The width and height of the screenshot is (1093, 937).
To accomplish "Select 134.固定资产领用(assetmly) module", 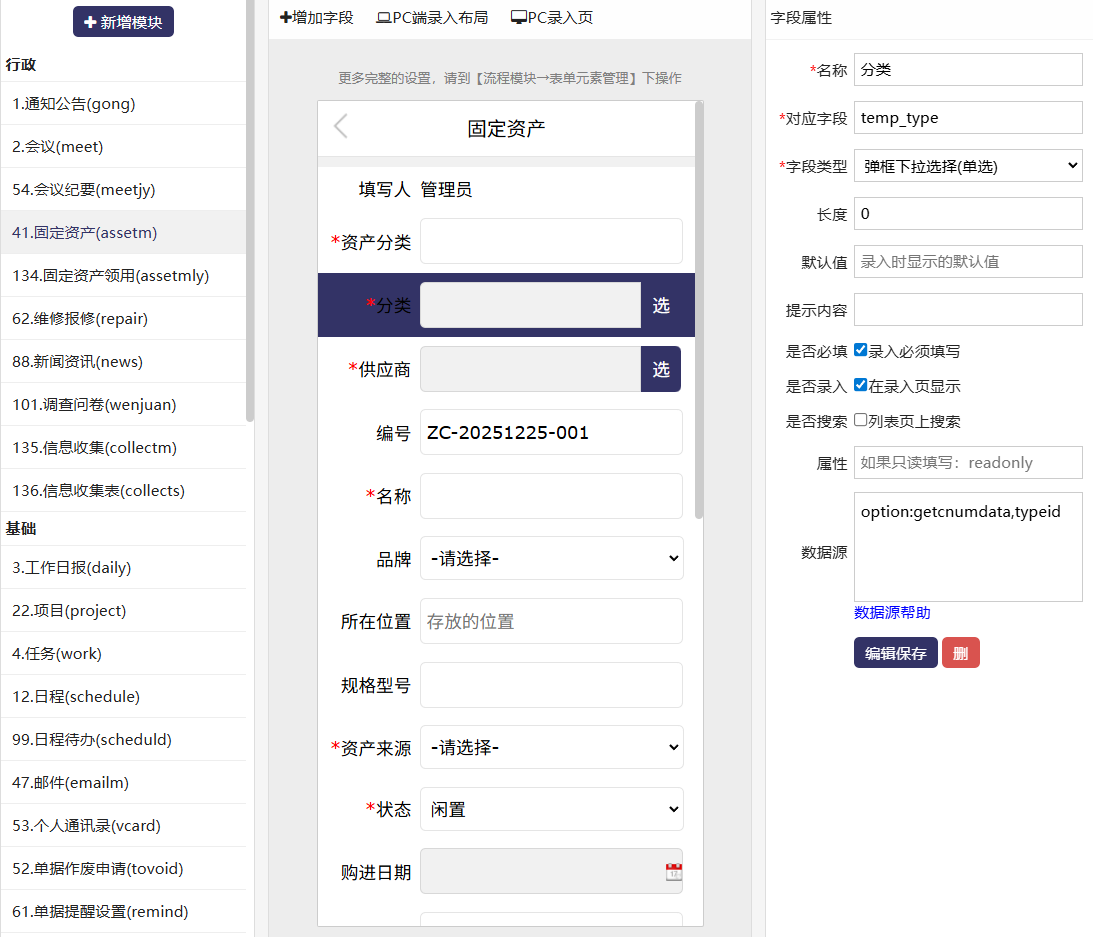I will click(x=110, y=275).
